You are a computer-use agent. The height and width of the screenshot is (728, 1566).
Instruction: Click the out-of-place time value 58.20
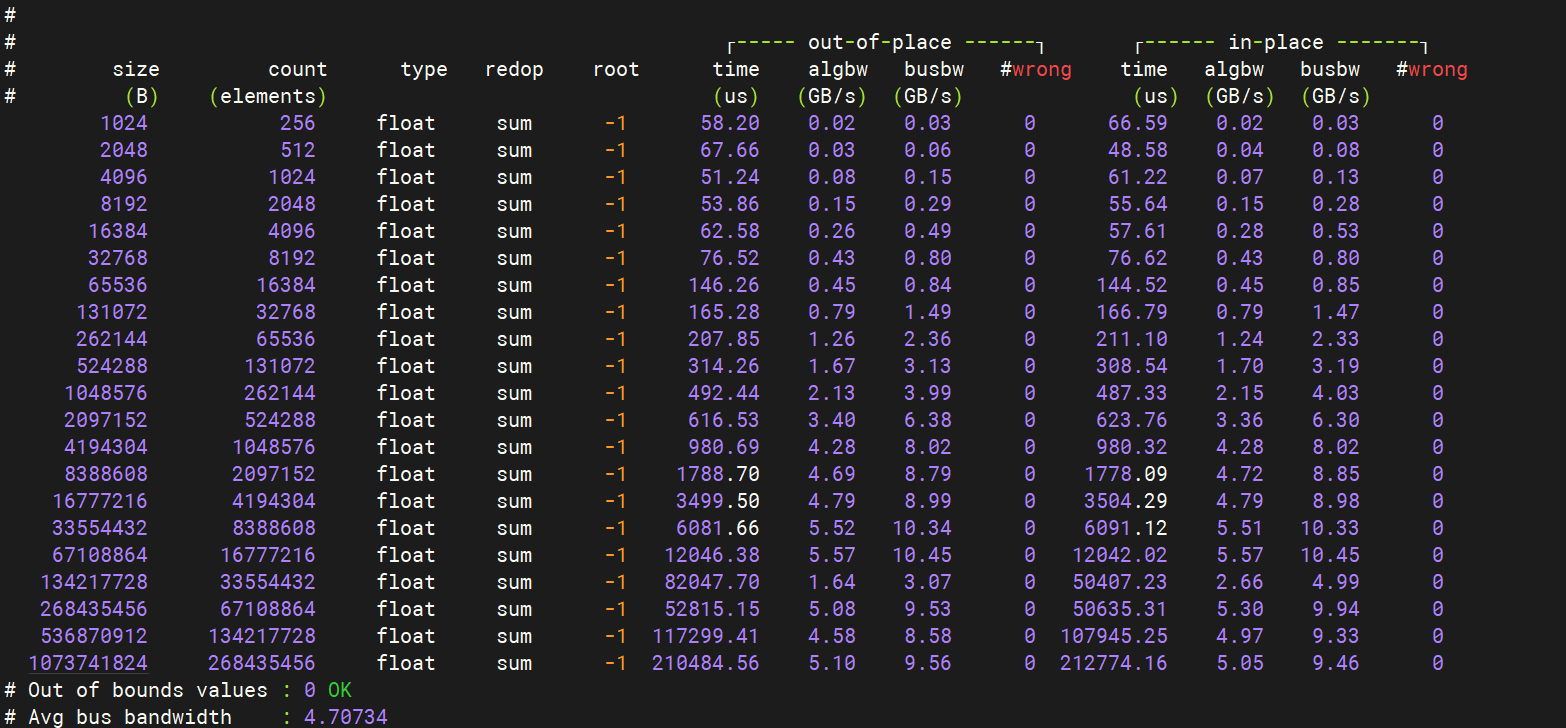coord(729,123)
